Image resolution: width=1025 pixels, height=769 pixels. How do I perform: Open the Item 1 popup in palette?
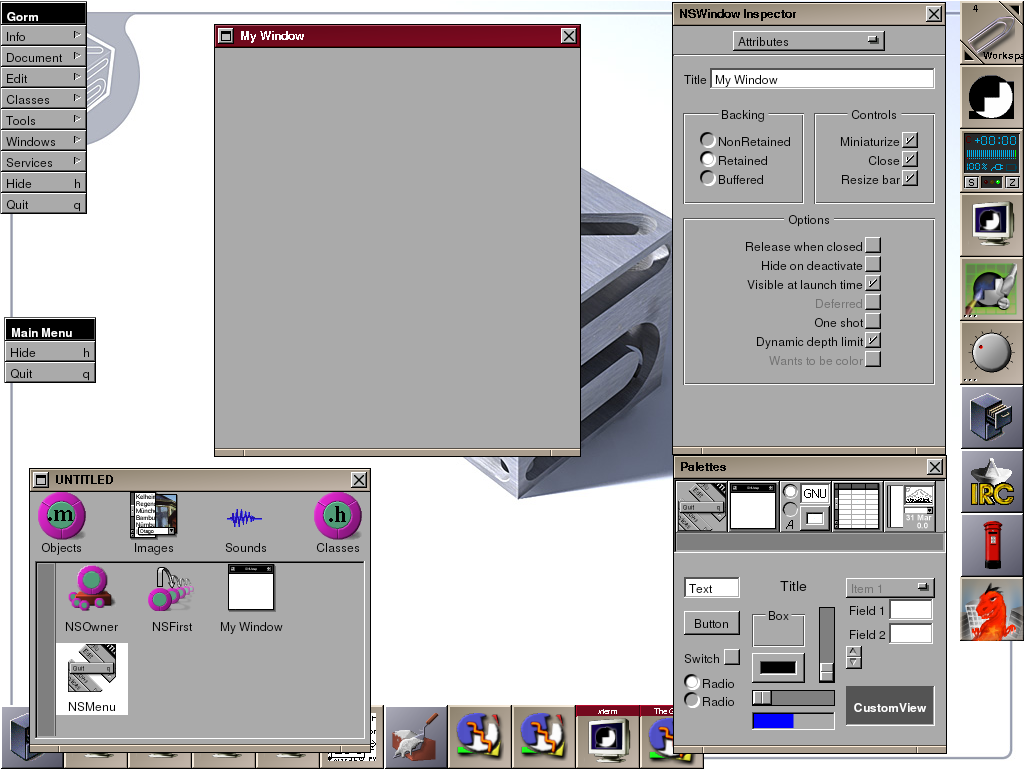point(888,587)
